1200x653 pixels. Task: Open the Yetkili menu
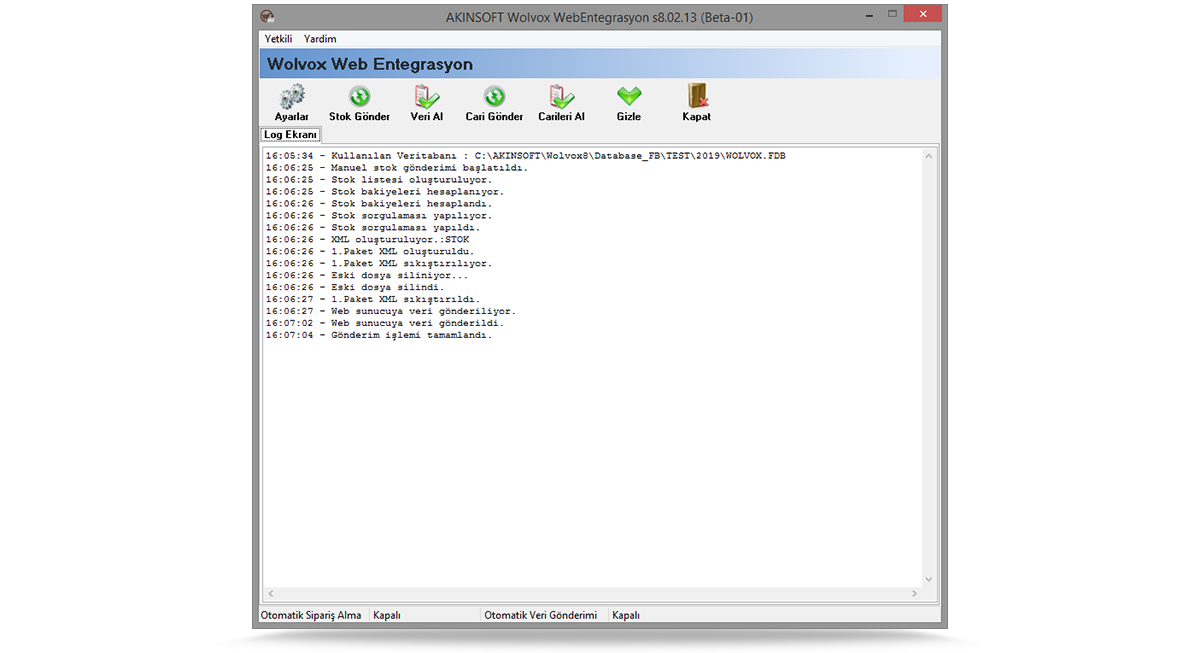(x=278, y=39)
